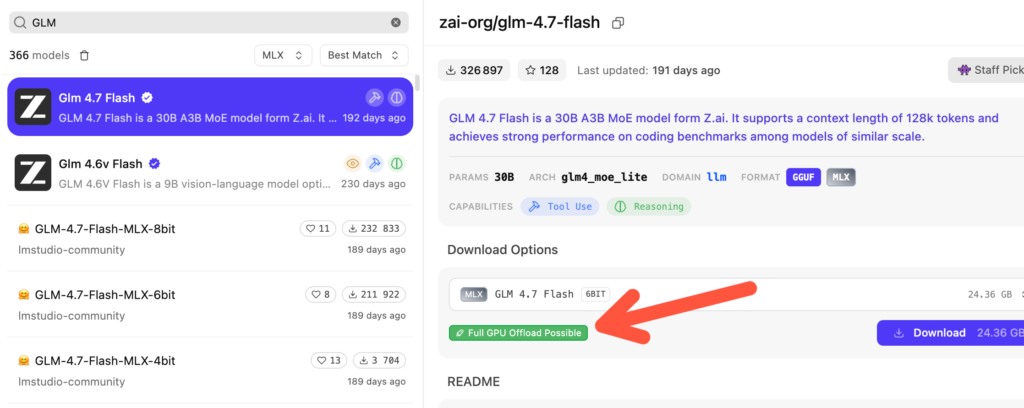Viewport: 1024px width, 408px height.
Task: Click the reasoning icon on Glm 4.7 Flash row
Action: (x=396, y=98)
